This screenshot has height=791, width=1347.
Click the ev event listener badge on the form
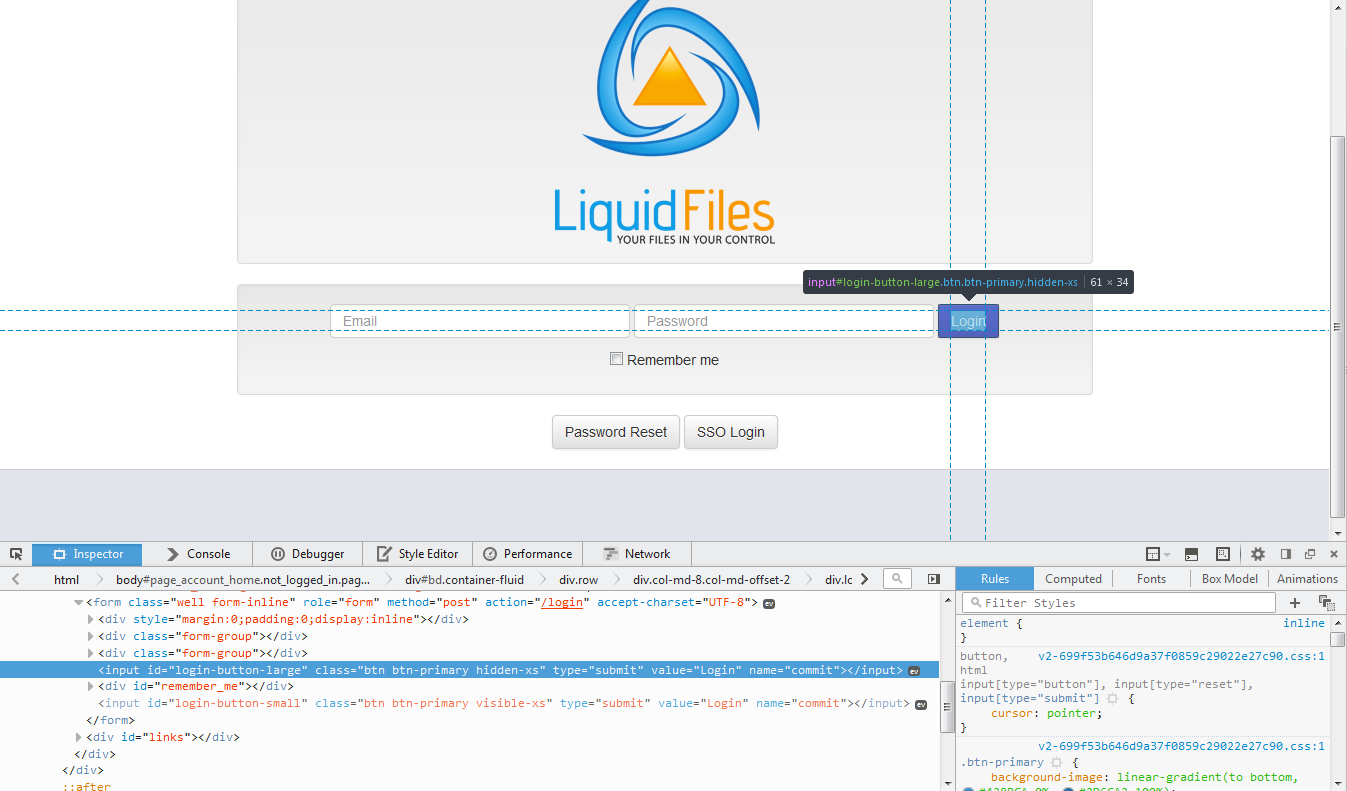768,602
